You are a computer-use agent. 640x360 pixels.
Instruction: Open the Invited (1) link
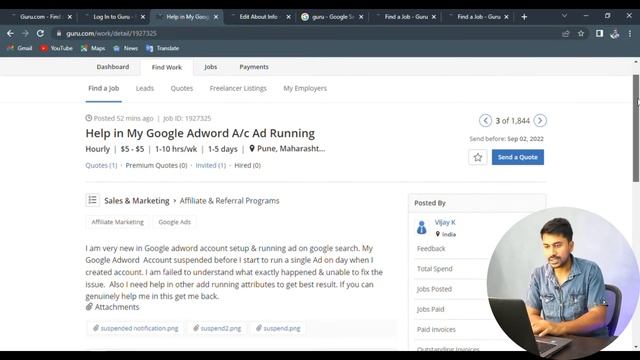pyautogui.click(x=211, y=165)
